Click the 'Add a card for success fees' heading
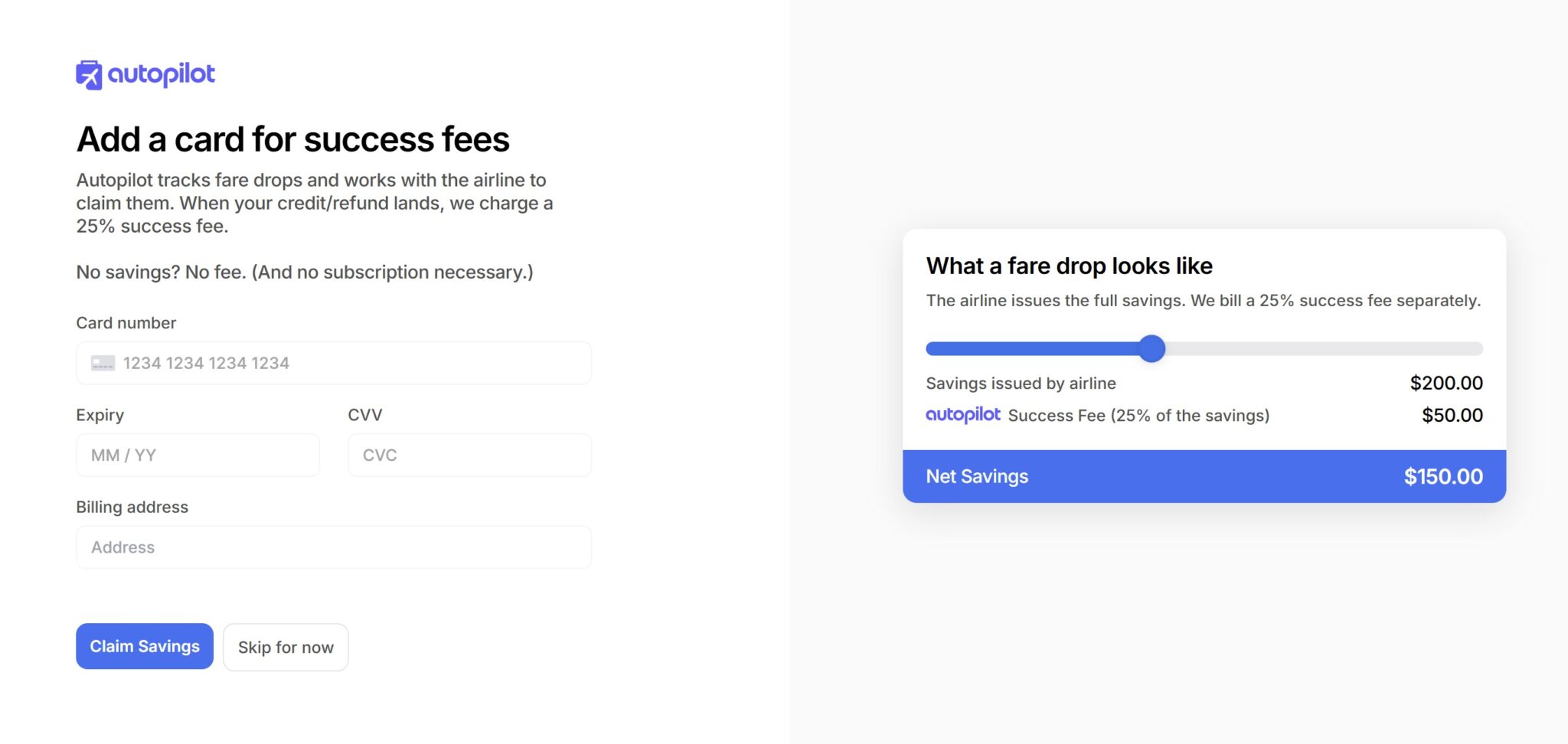 click(x=292, y=140)
